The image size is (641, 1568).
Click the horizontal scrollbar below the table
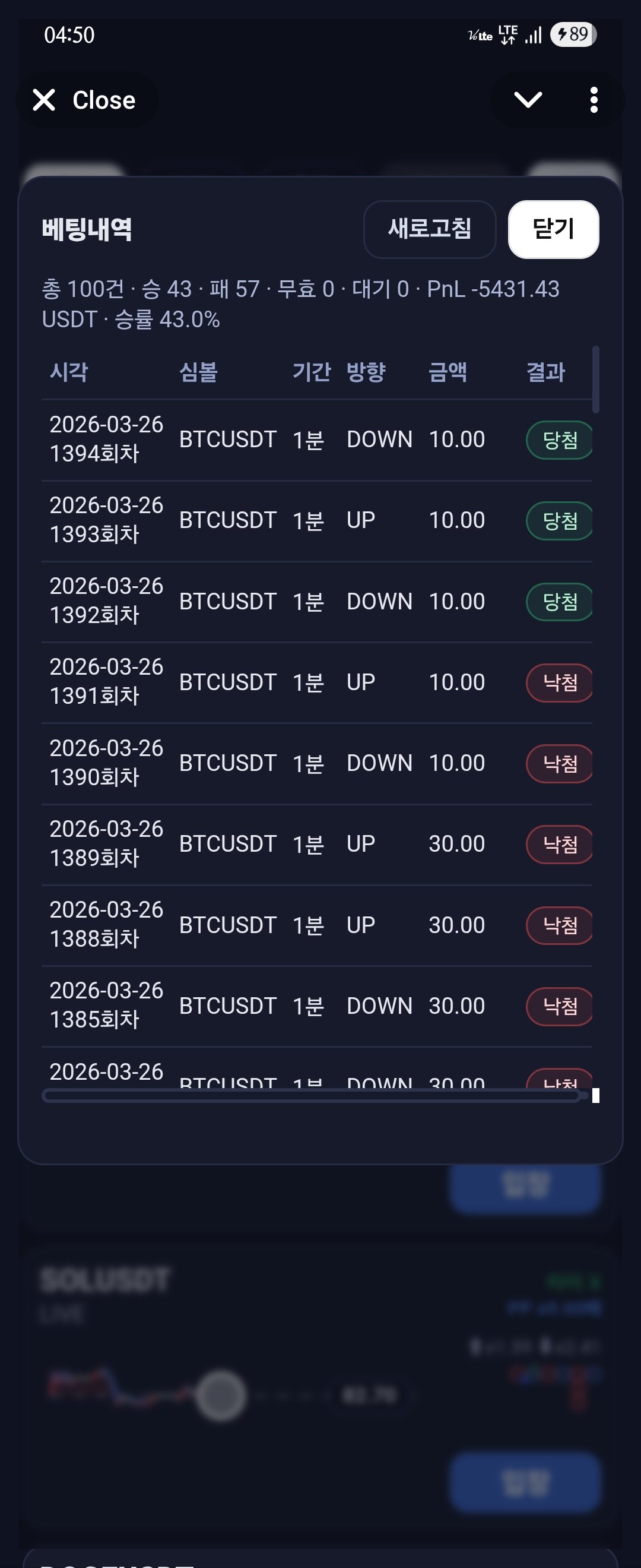click(310, 1096)
